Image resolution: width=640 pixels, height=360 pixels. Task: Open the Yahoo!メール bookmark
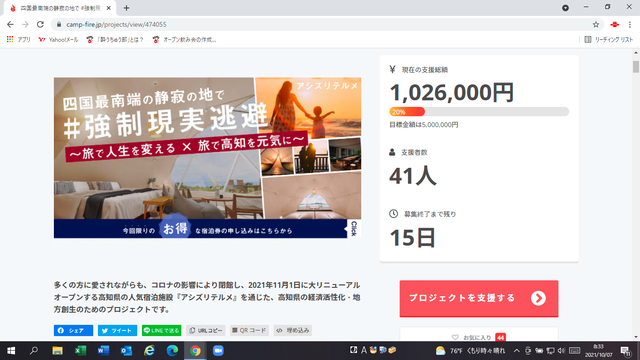pos(58,40)
